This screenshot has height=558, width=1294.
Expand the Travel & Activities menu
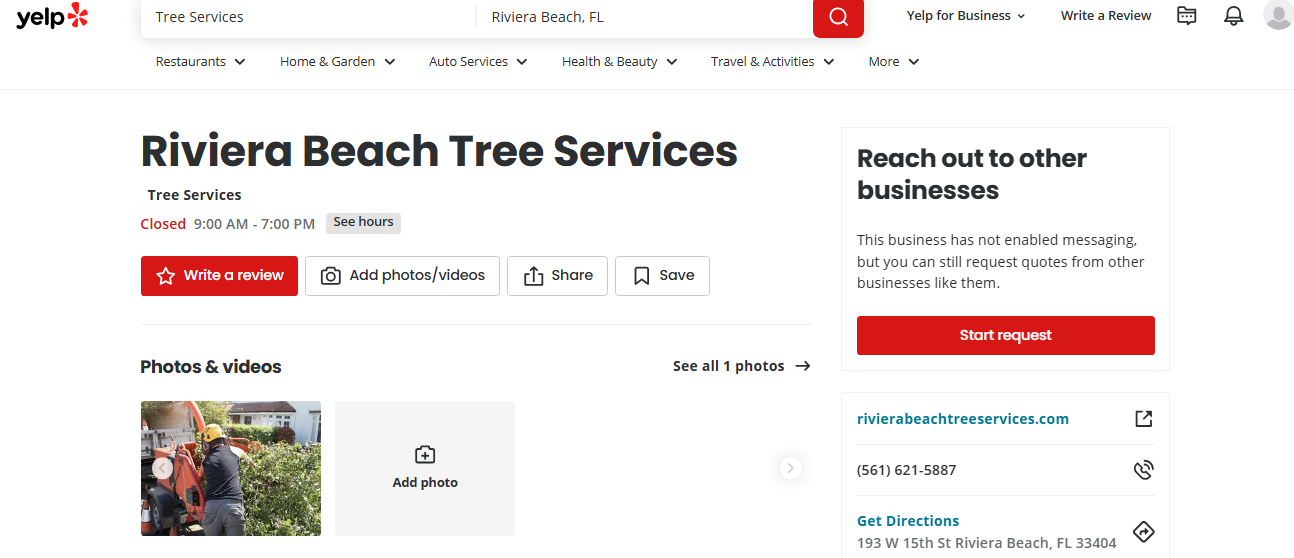[772, 61]
